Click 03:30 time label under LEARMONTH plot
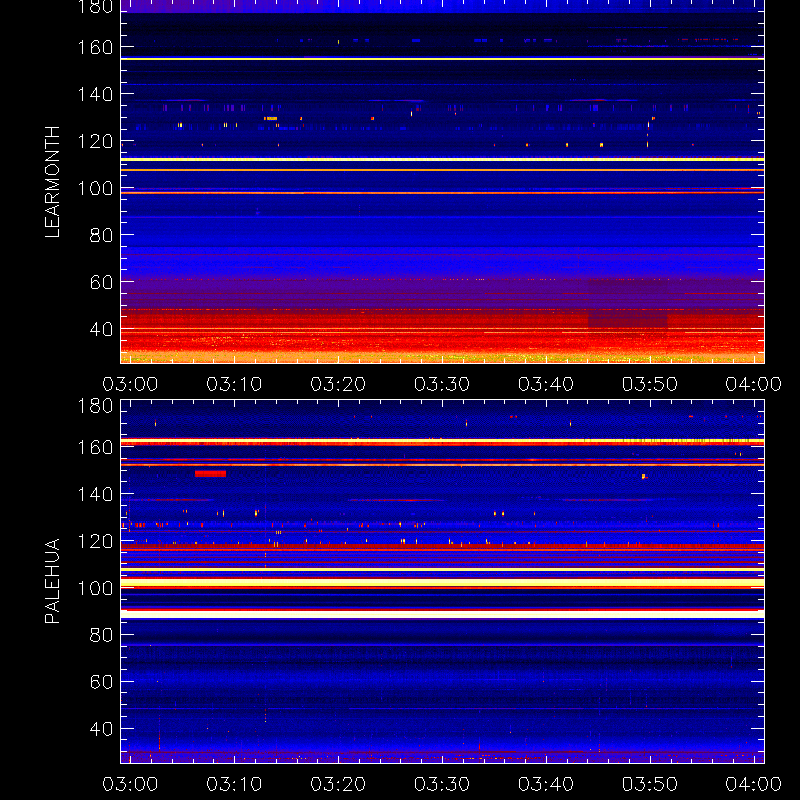 click(442, 384)
